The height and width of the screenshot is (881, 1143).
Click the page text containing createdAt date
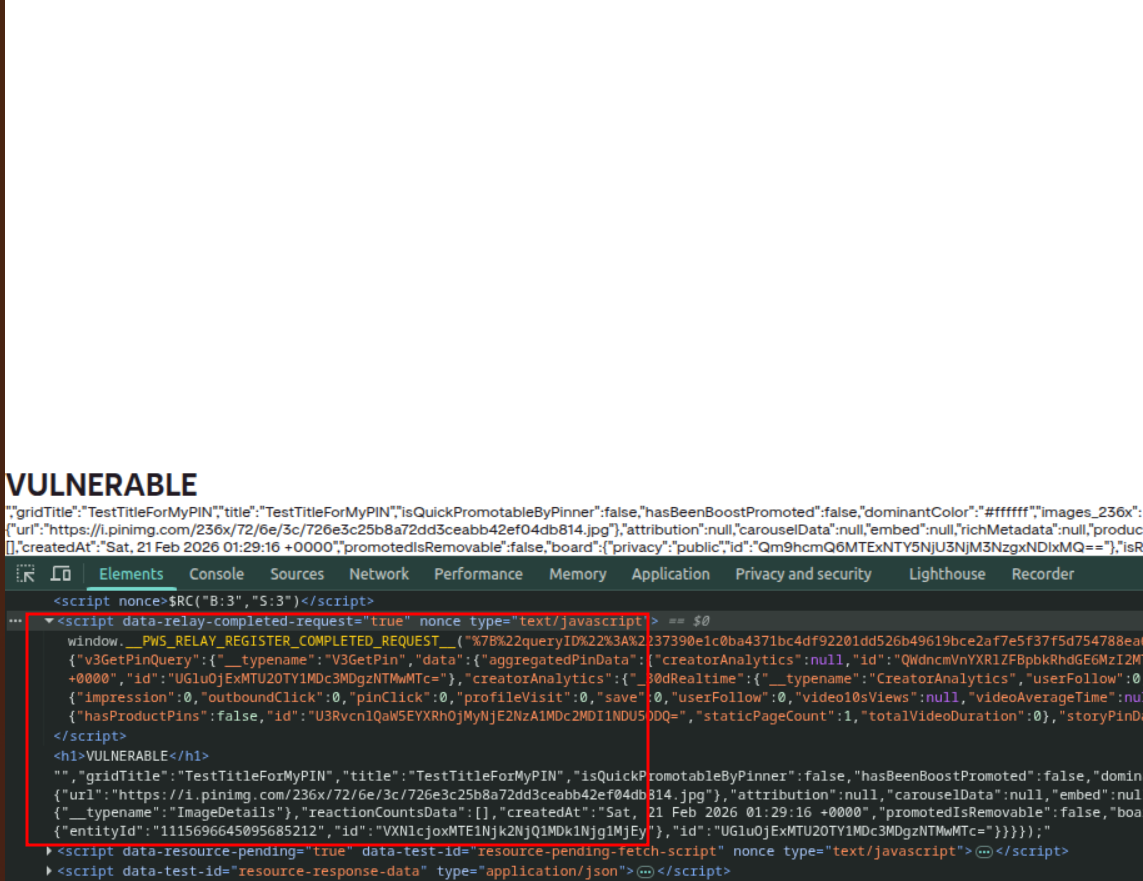tap(574, 547)
